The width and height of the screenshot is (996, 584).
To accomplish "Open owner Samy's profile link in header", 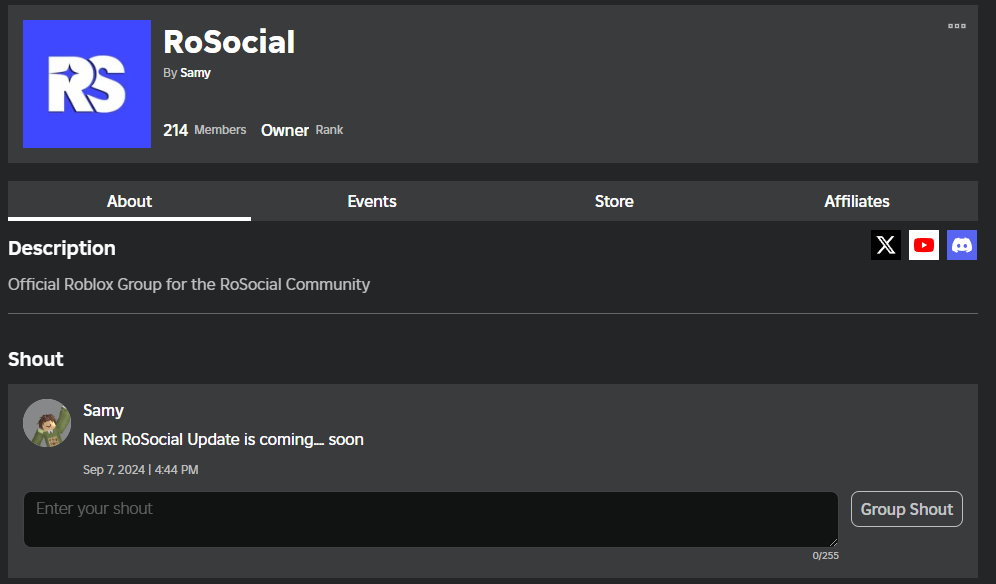I will pyautogui.click(x=195, y=73).
